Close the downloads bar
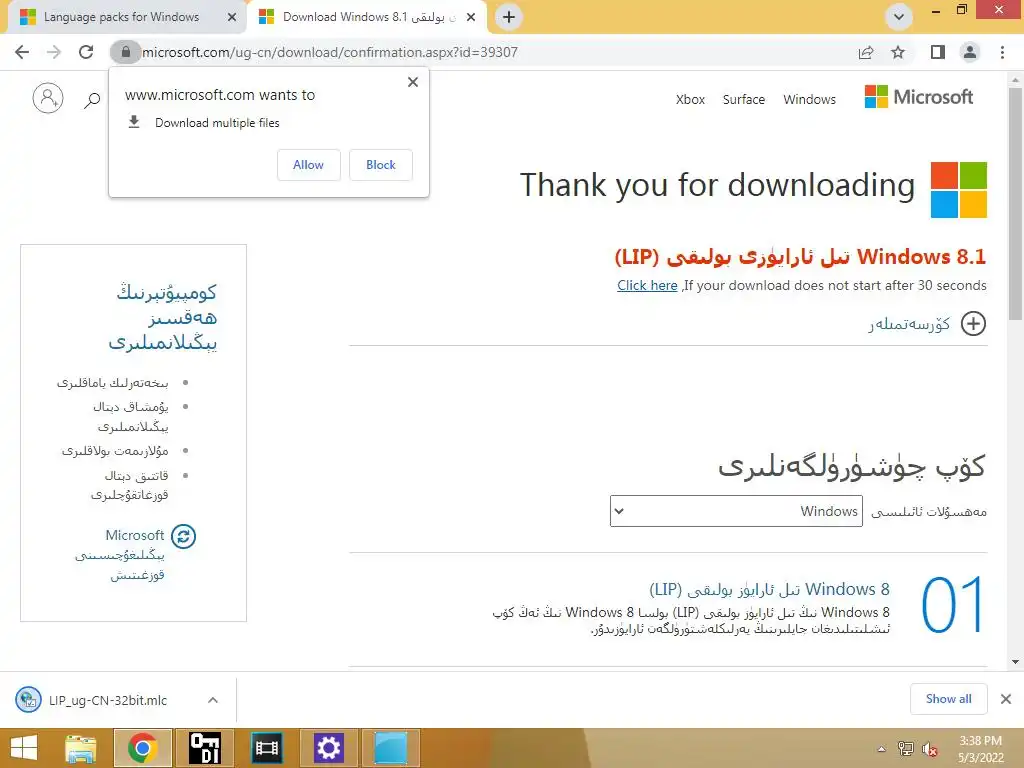This screenshot has height=768, width=1024. coord(1006,699)
